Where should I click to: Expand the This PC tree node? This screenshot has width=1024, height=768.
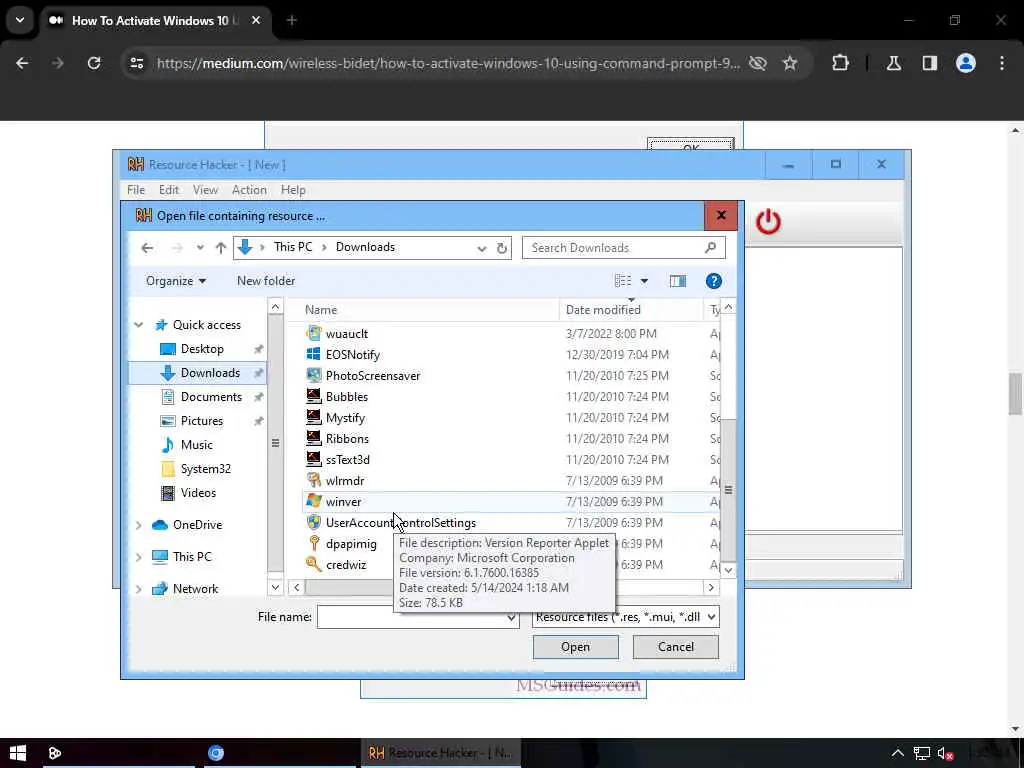(x=138, y=556)
